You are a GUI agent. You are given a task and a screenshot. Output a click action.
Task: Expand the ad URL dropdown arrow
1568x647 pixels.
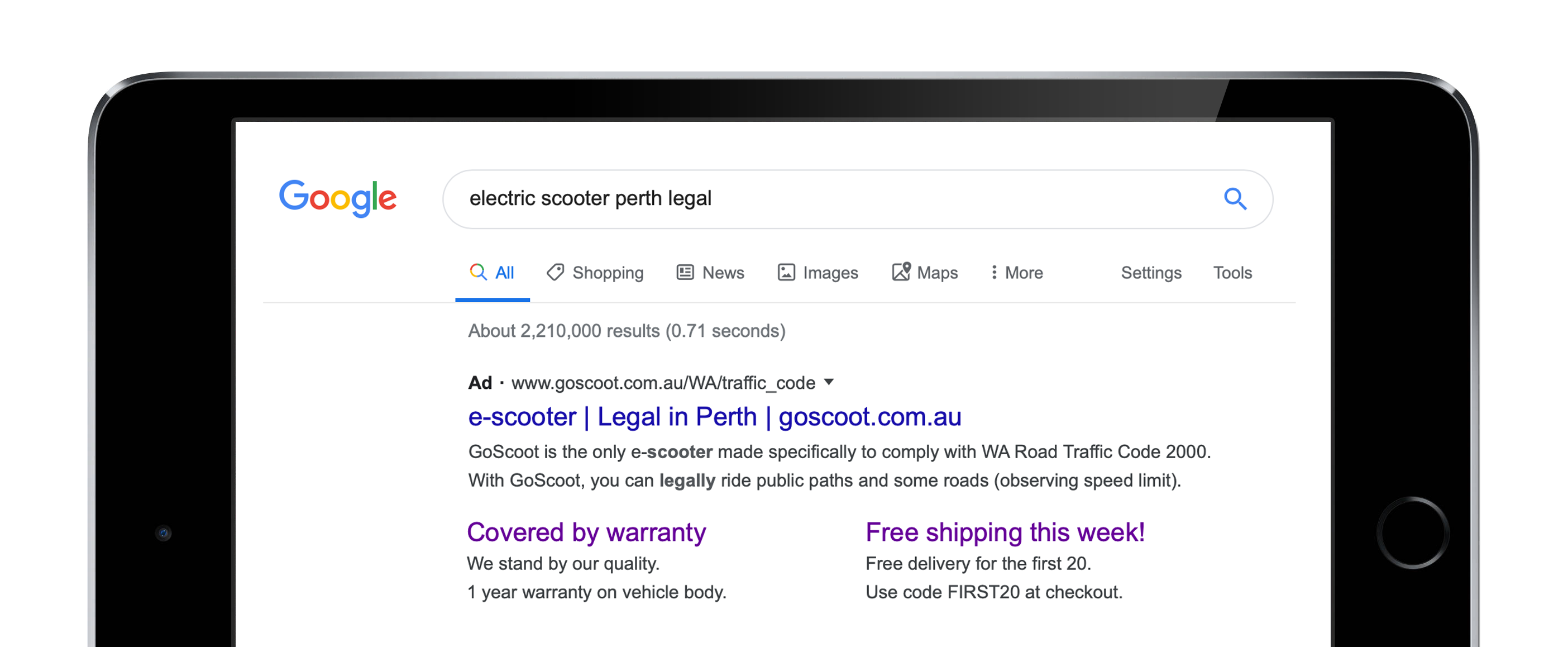(x=829, y=382)
